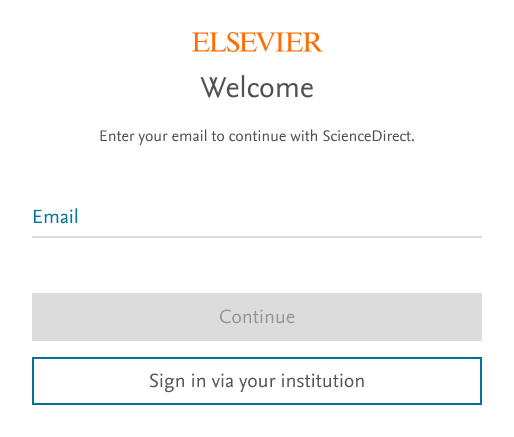Image resolution: width=514 pixels, height=437 pixels.
Task: Click the Welcome heading
Action: coord(257,87)
